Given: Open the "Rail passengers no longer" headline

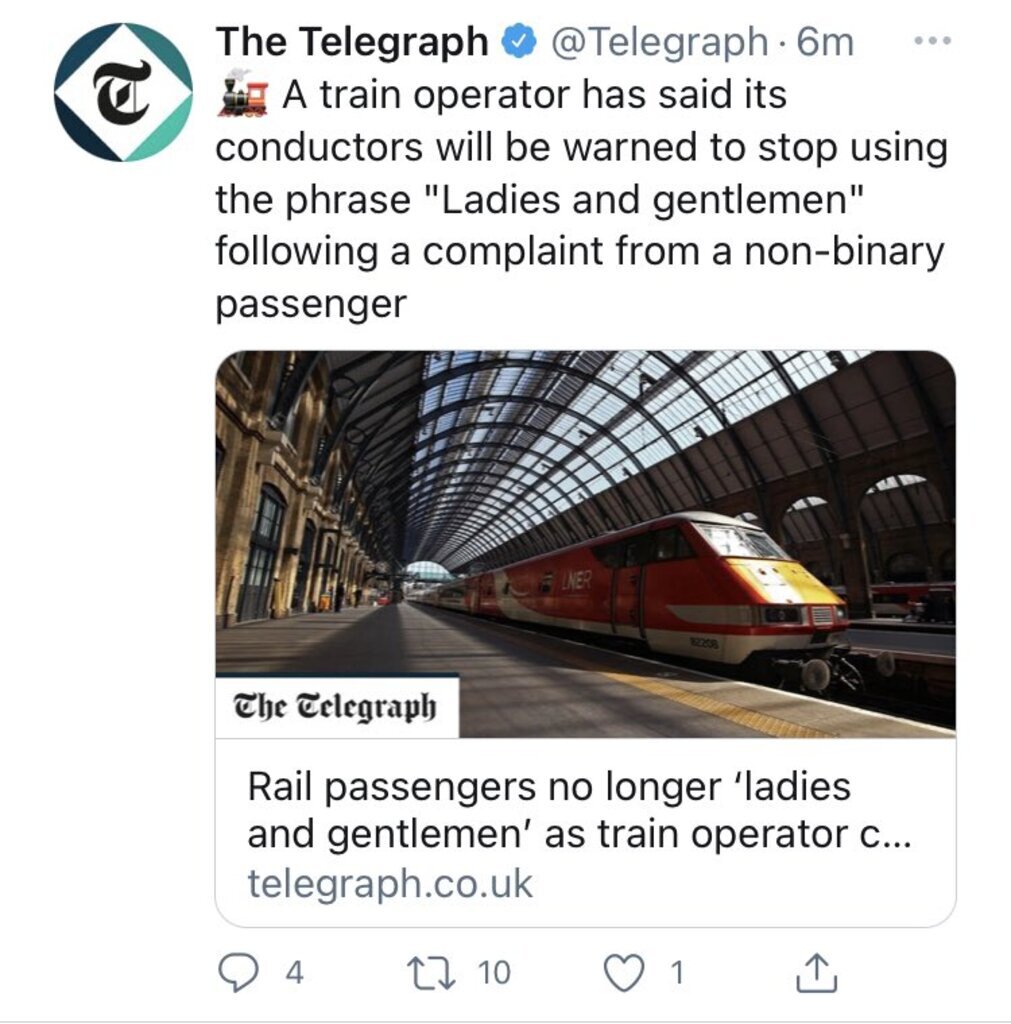Looking at the screenshot, I should click(578, 810).
